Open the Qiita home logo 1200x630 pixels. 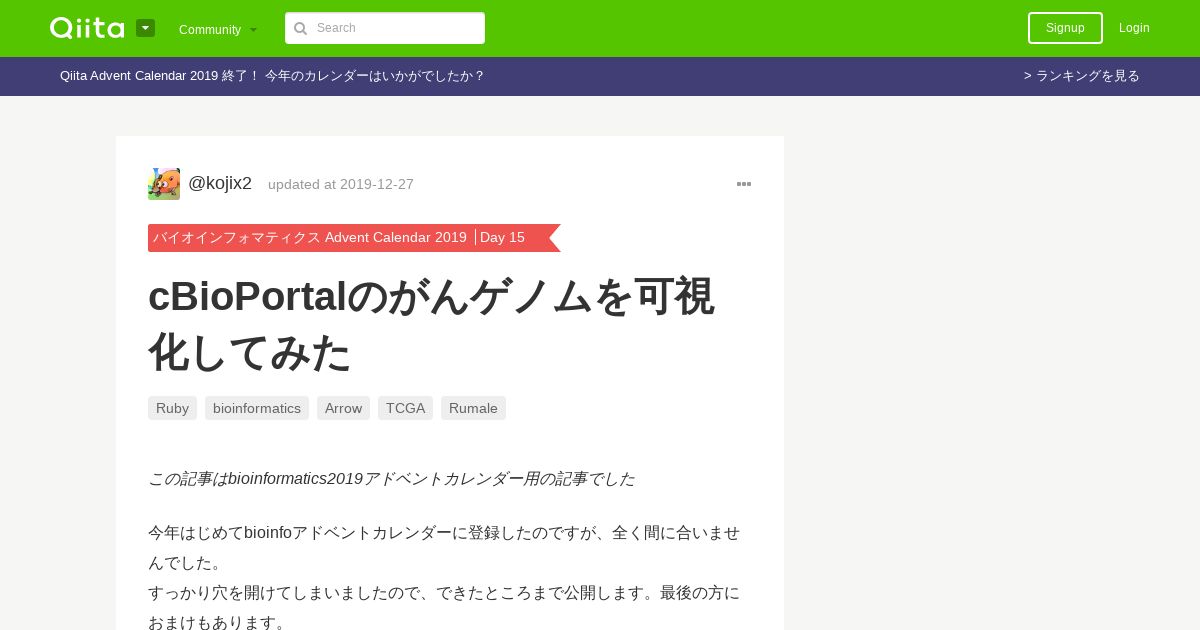coord(87,28)
